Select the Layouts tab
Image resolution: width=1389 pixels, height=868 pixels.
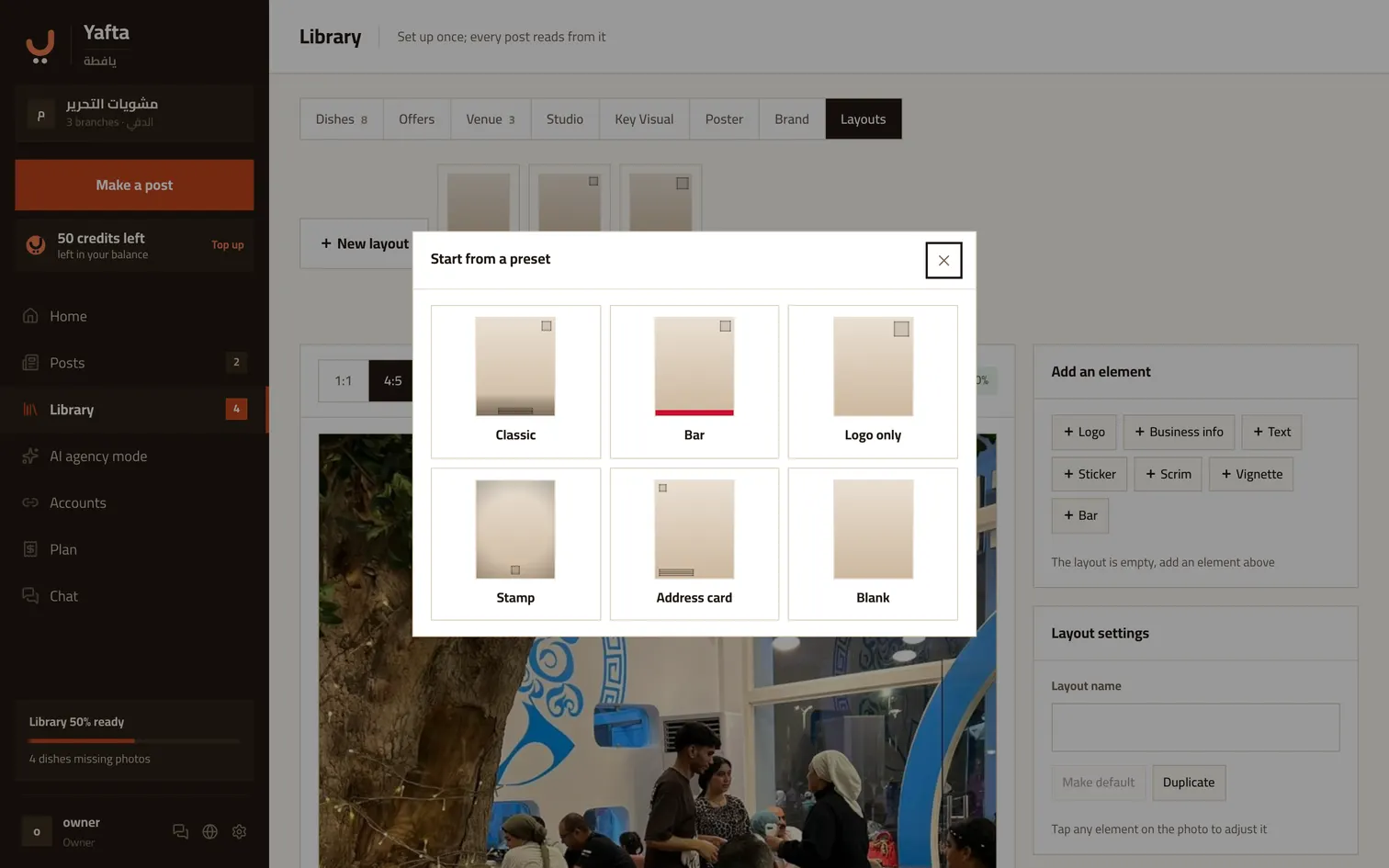[864, 119]
